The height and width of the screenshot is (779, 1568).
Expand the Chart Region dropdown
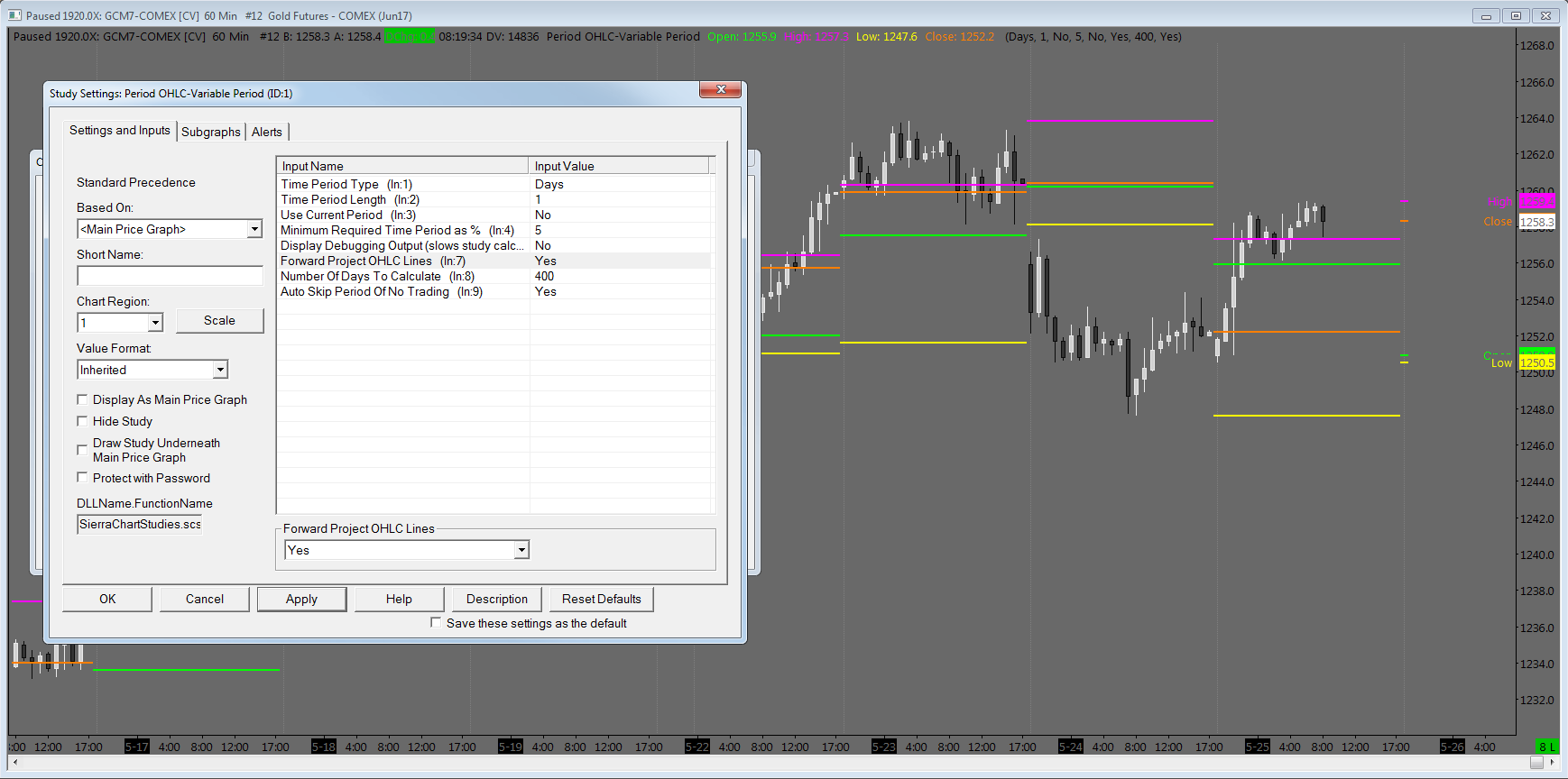[x=155, y=323]
